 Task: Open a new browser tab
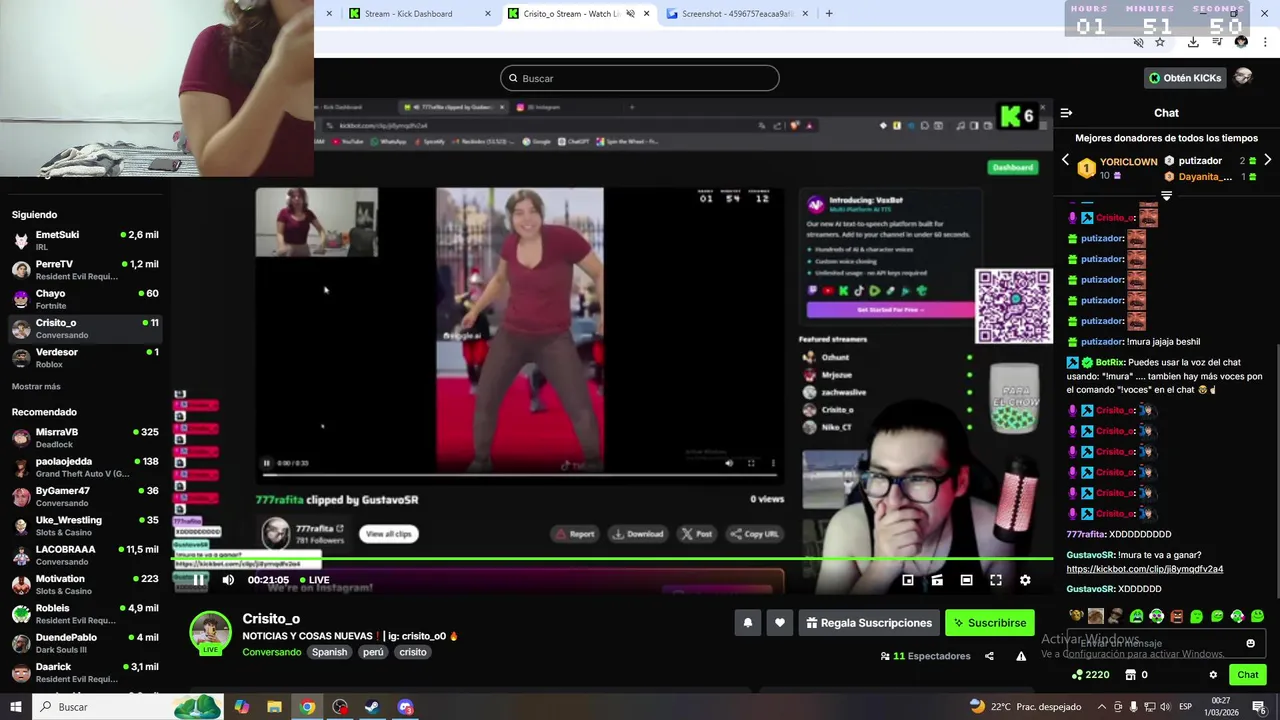829,14
